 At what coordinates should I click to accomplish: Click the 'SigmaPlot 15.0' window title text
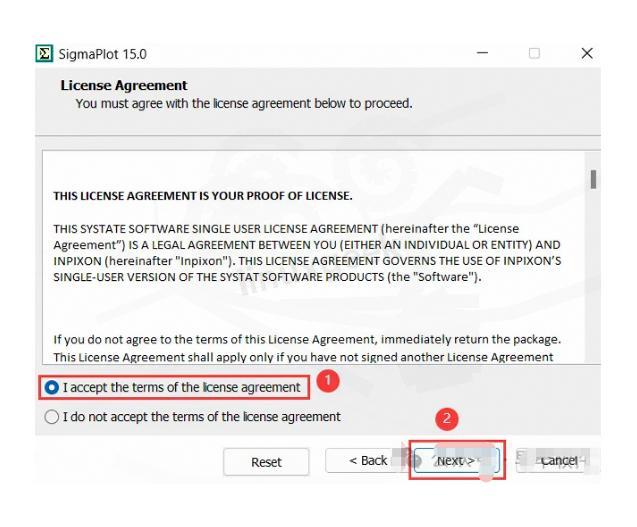tap(102, 54)
